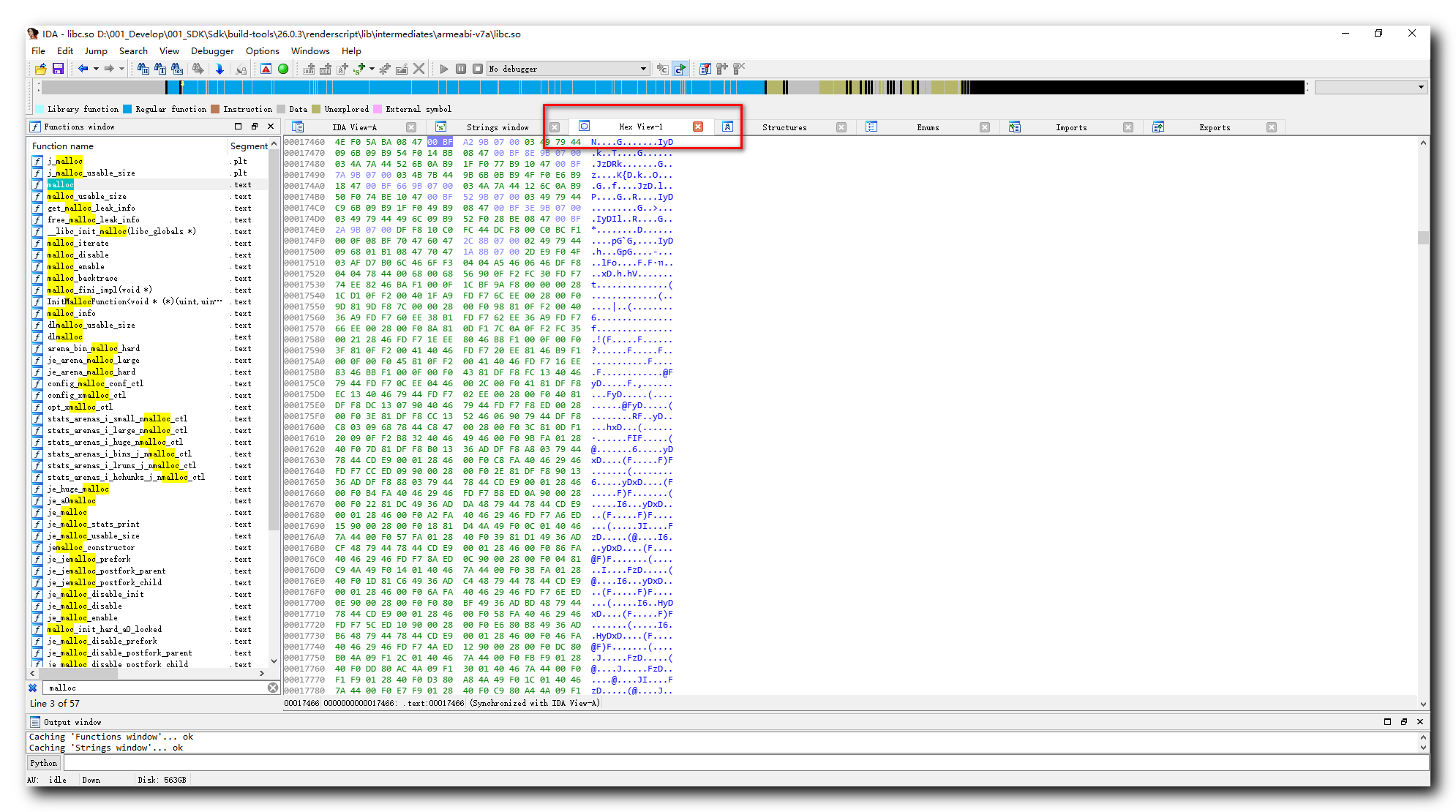Open the back-arrow history dropdown chevron

[97, 69]
